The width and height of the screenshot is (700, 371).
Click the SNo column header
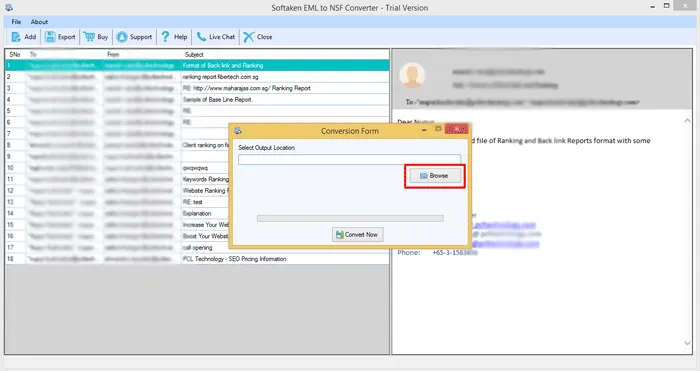click(x=15, y=54)
